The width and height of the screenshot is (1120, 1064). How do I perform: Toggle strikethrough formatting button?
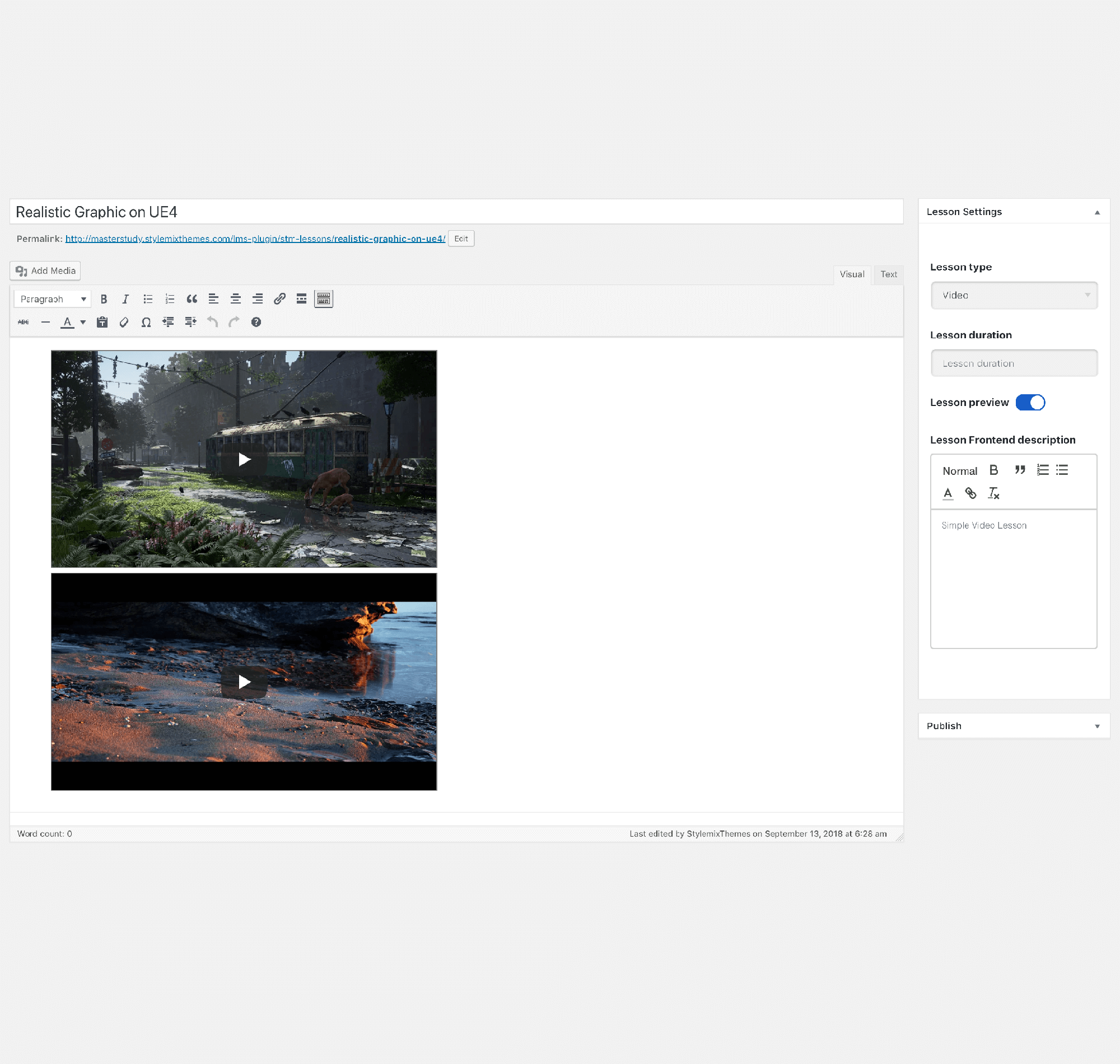(24, 322)
